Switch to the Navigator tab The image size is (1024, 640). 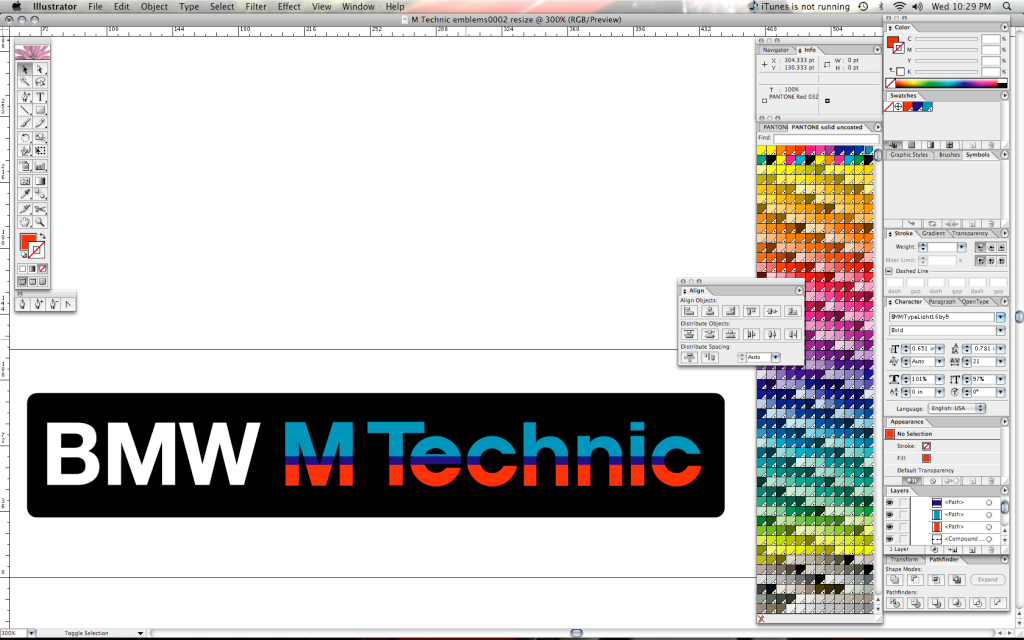[775, 50]
